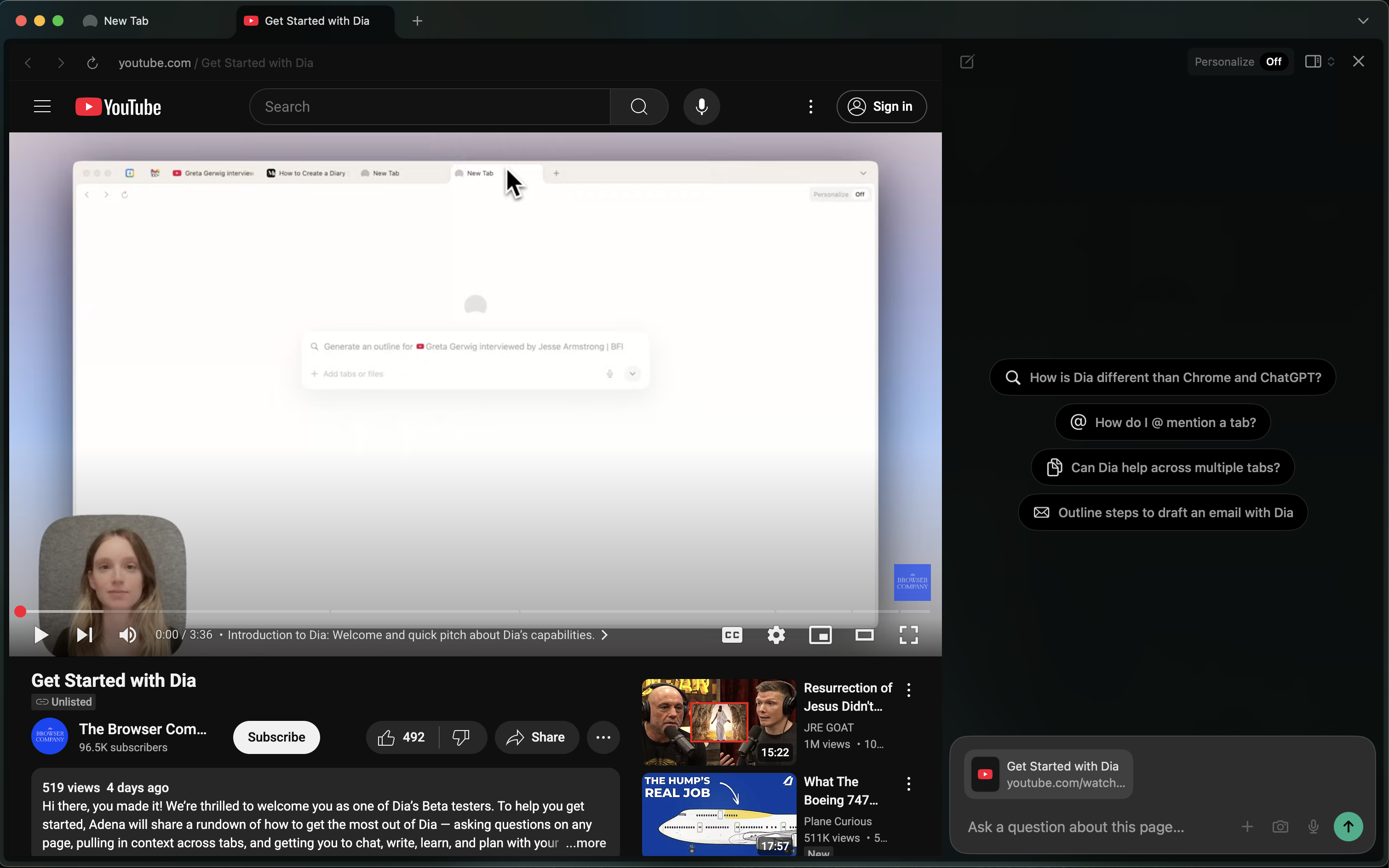Share the video

point(536,737)
